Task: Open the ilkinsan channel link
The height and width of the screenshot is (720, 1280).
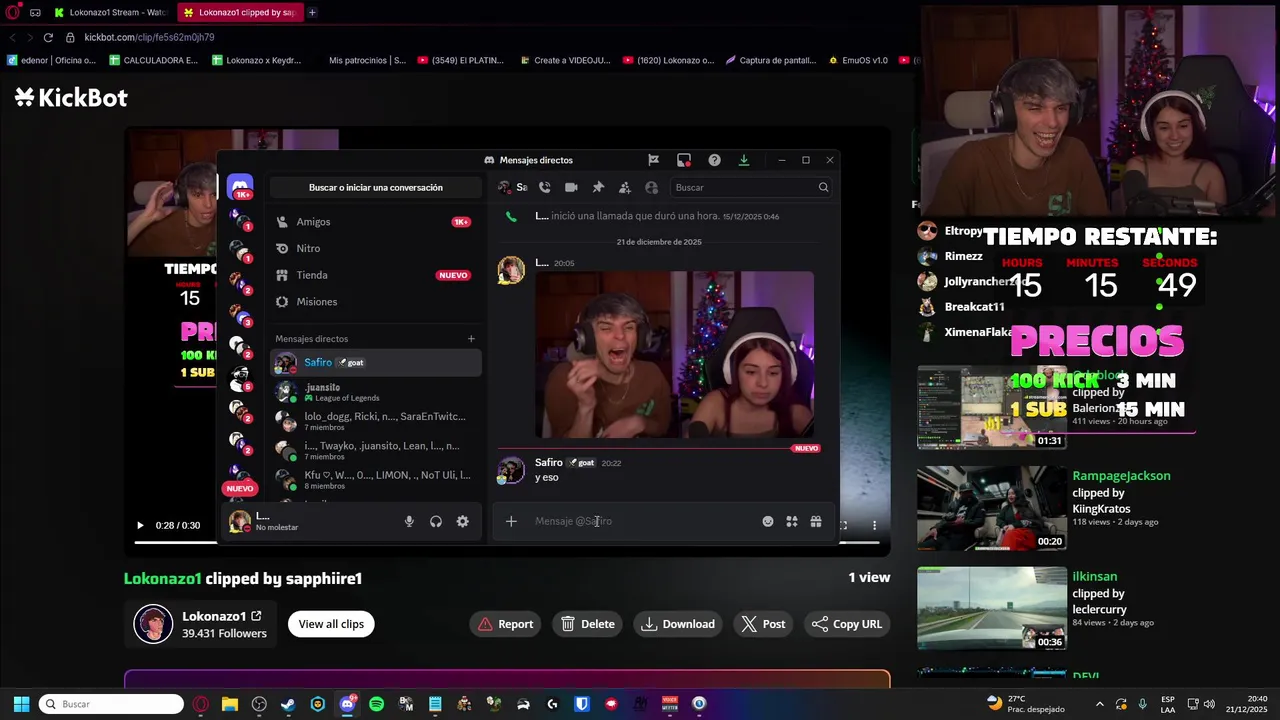Action: point(1094,576)
